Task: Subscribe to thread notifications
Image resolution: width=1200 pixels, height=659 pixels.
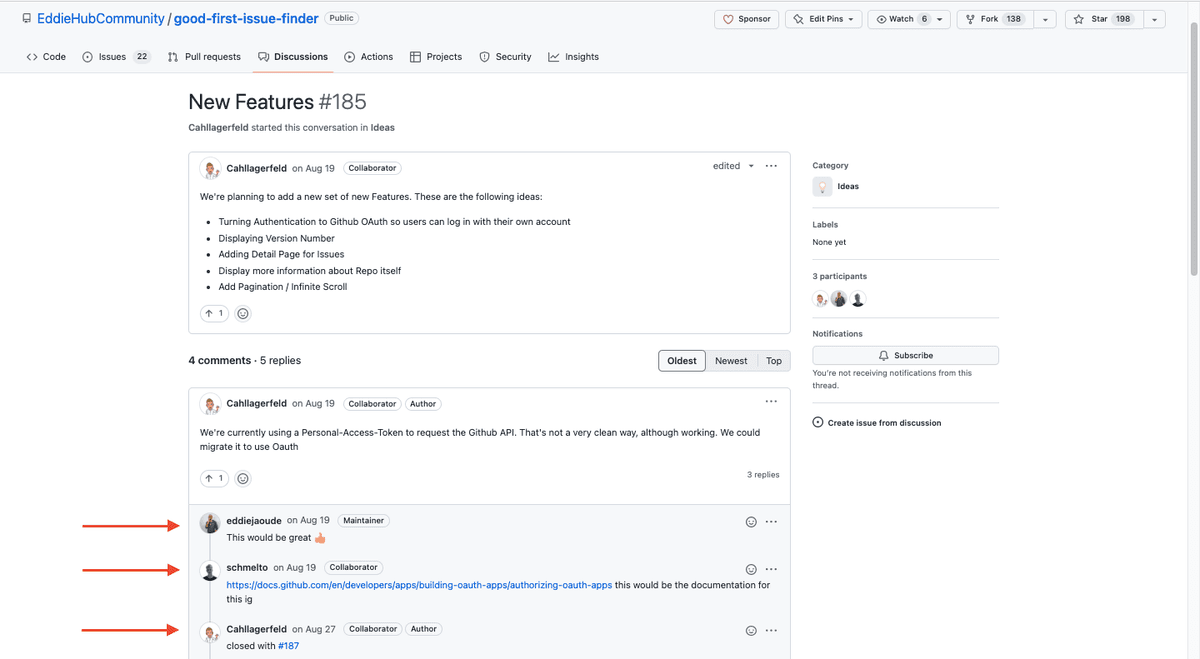Action: 905,355
